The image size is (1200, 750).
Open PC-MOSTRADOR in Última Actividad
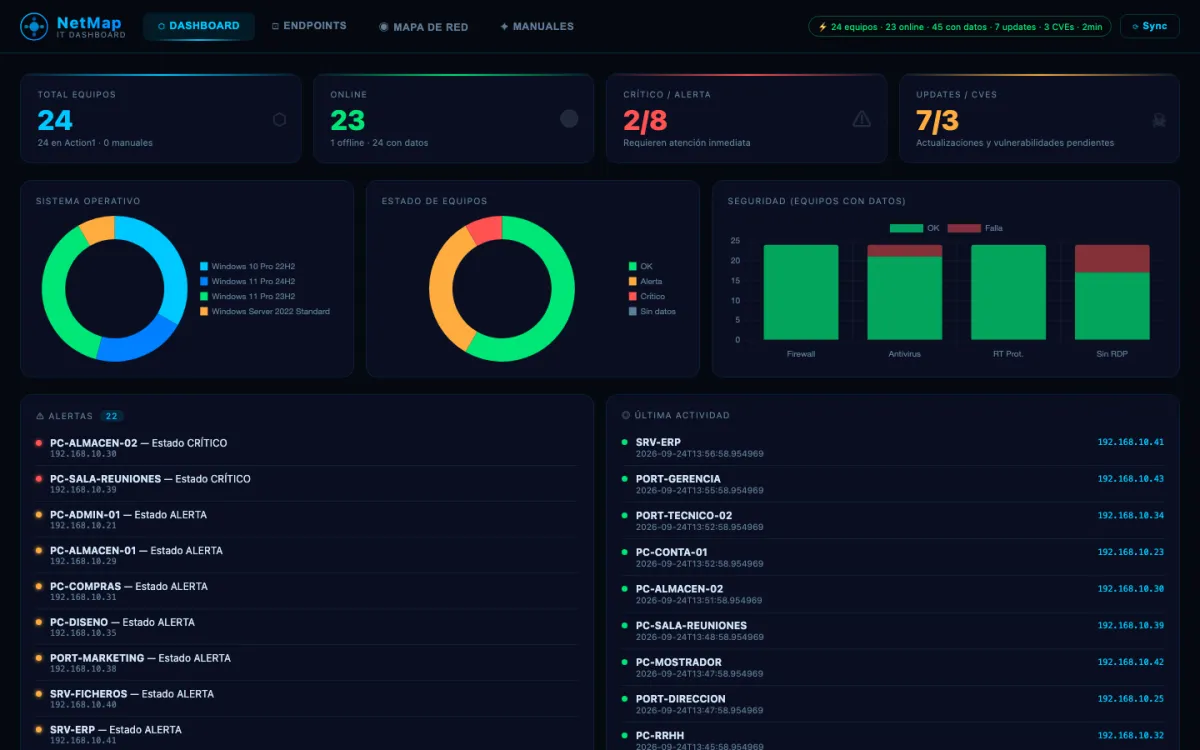coord(893,667)
